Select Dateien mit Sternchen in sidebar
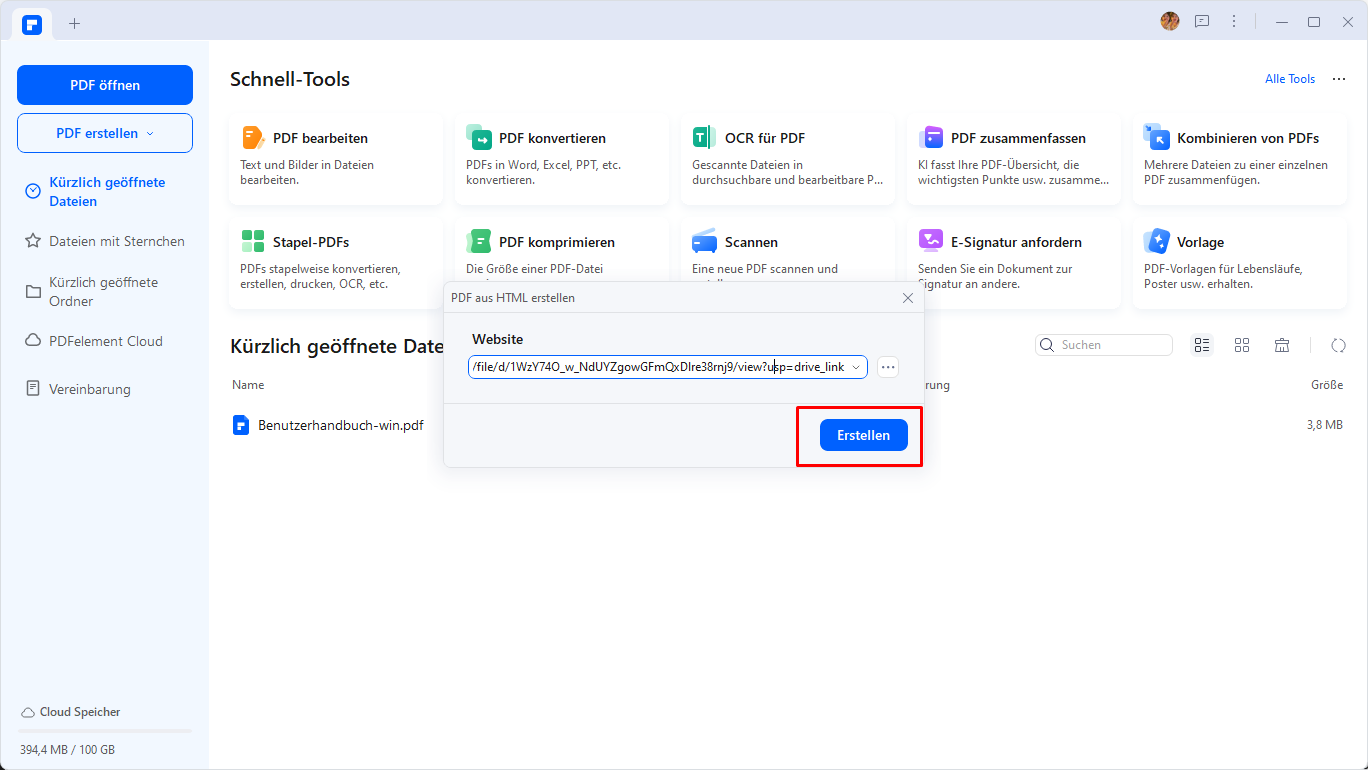The height and width of the screenshot is (770, 1368). 105,241
